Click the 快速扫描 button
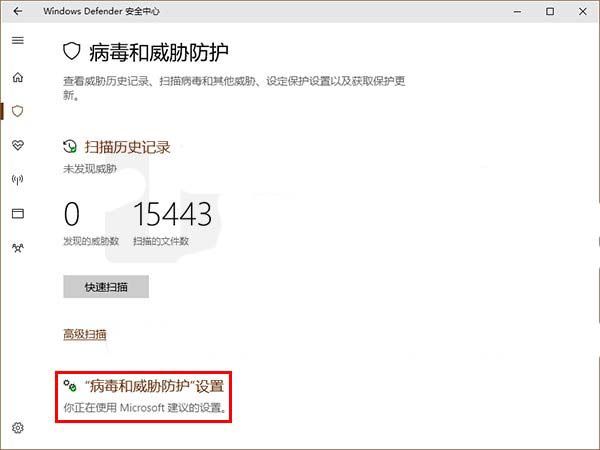The width and height of the screenshot is (600, 450). 106,287
